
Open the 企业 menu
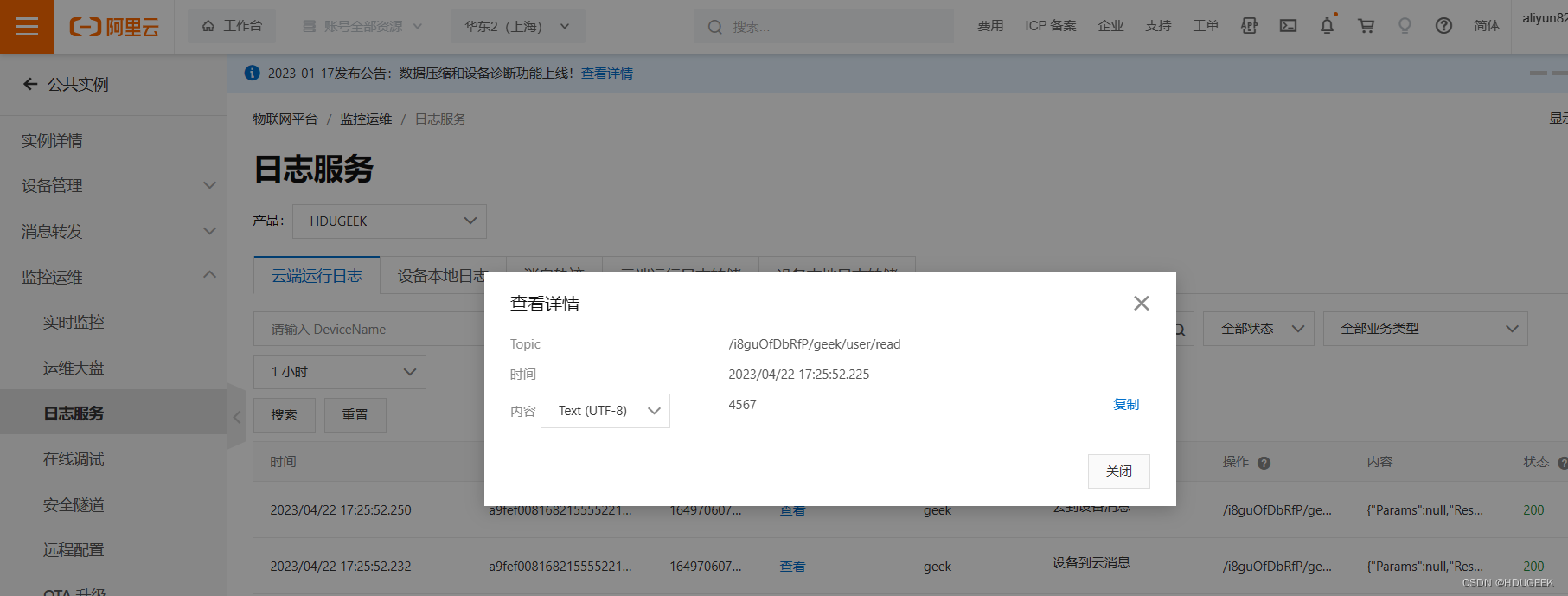tap(1110, 26)
